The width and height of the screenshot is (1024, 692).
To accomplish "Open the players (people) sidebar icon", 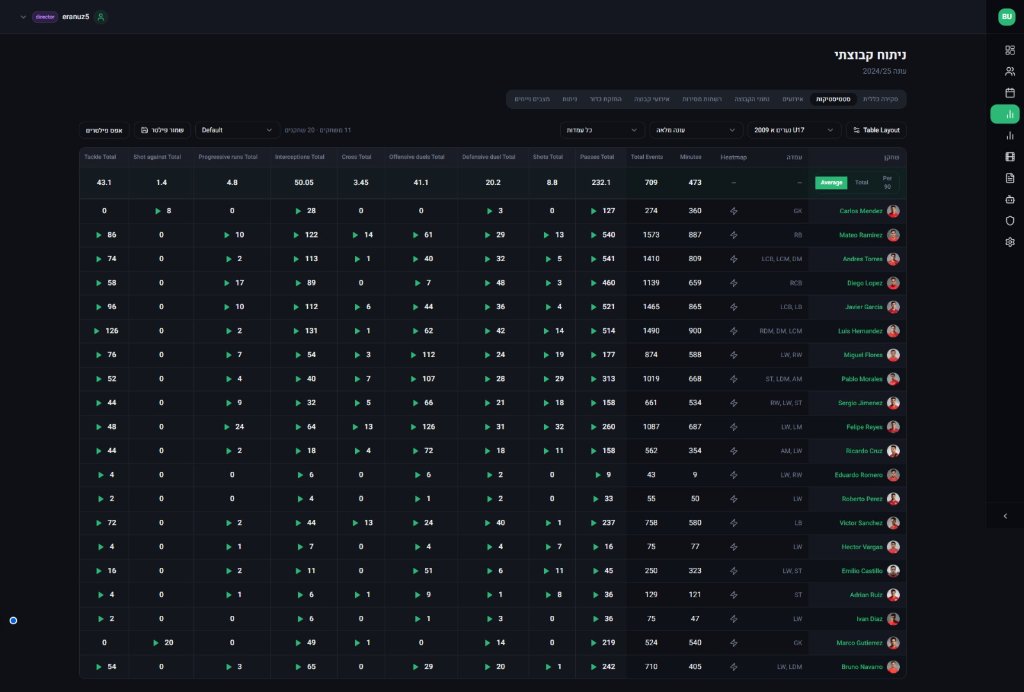I will click(x=1010, y=71).
